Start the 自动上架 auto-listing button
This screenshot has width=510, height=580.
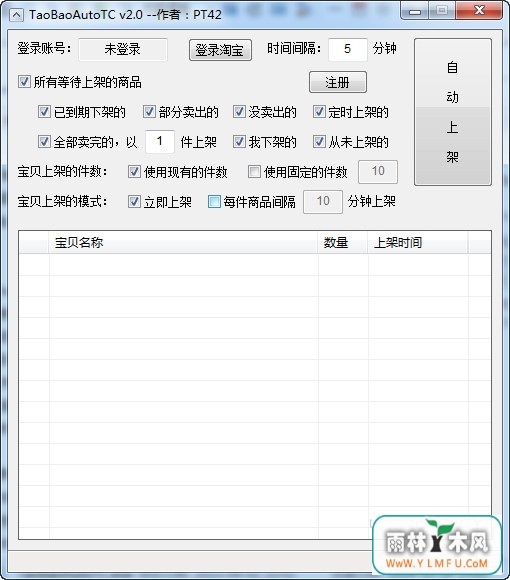click(453, 112)
